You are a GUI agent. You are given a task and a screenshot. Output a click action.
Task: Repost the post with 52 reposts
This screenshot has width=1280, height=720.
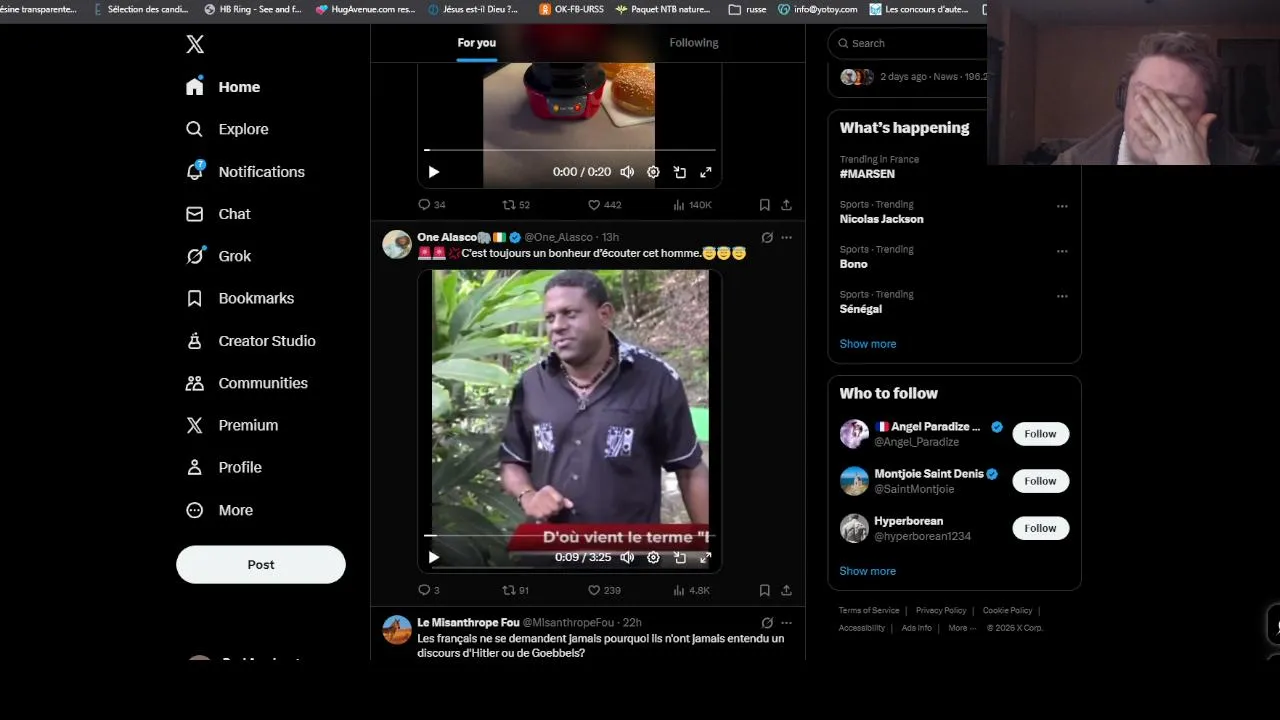pyautogui.click(x=516, y=204)
